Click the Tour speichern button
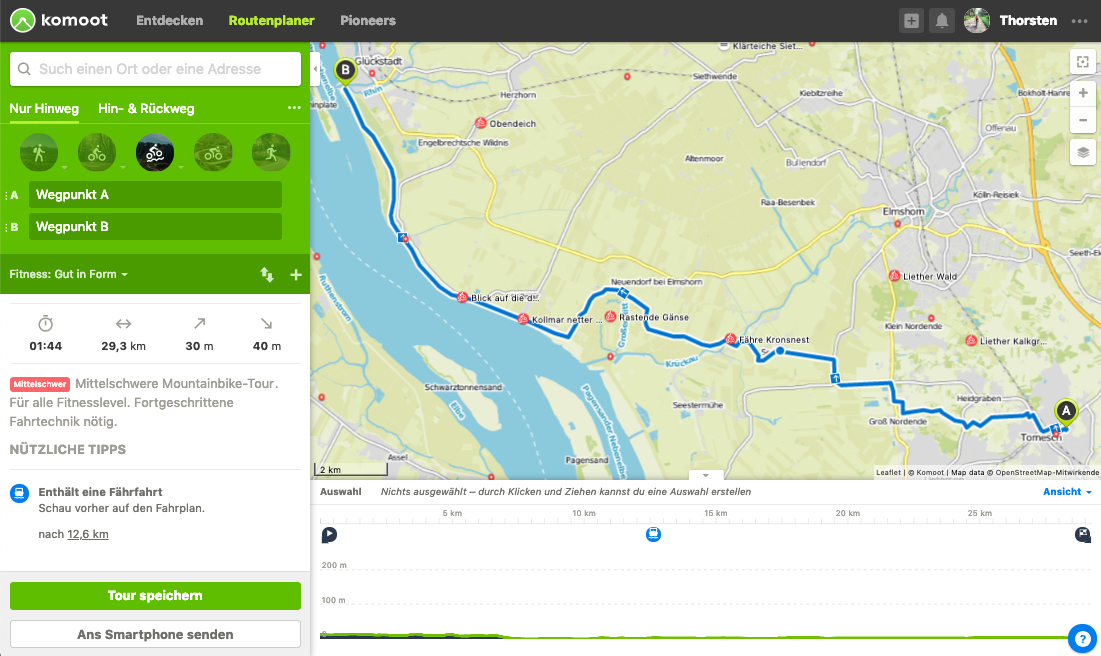The image size is (1101, 656). [x=155, y=596]
